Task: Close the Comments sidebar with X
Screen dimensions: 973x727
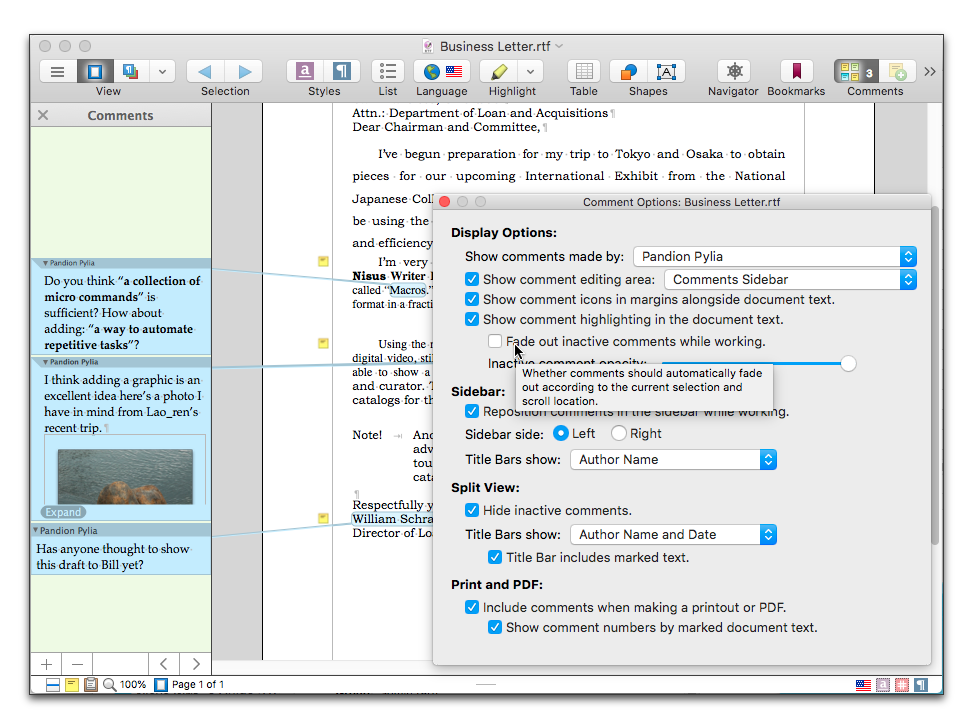Action: click(43, 115)
